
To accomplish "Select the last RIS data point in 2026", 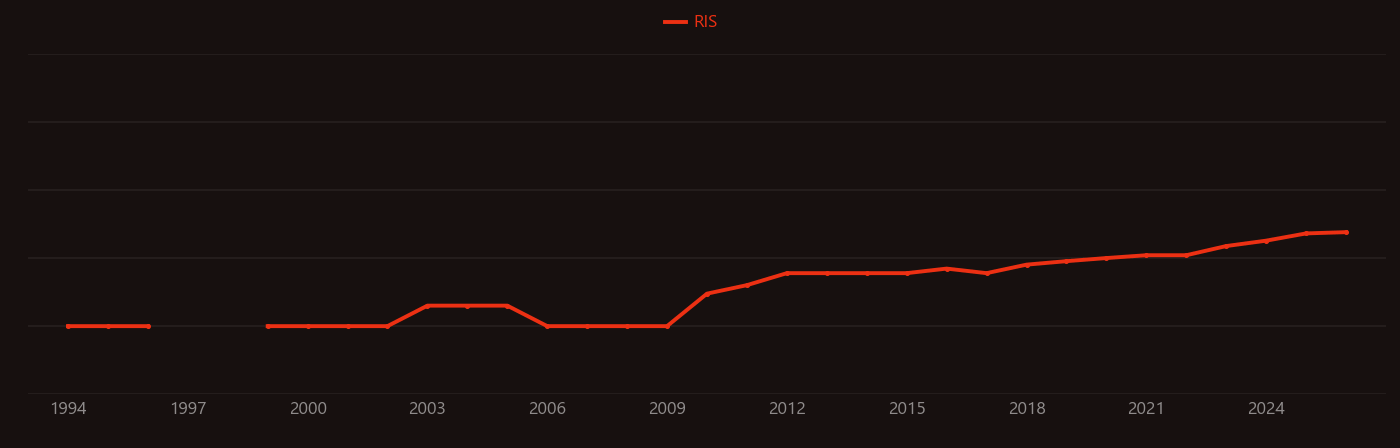I will pyautogui.click(x=1346, y=232).
